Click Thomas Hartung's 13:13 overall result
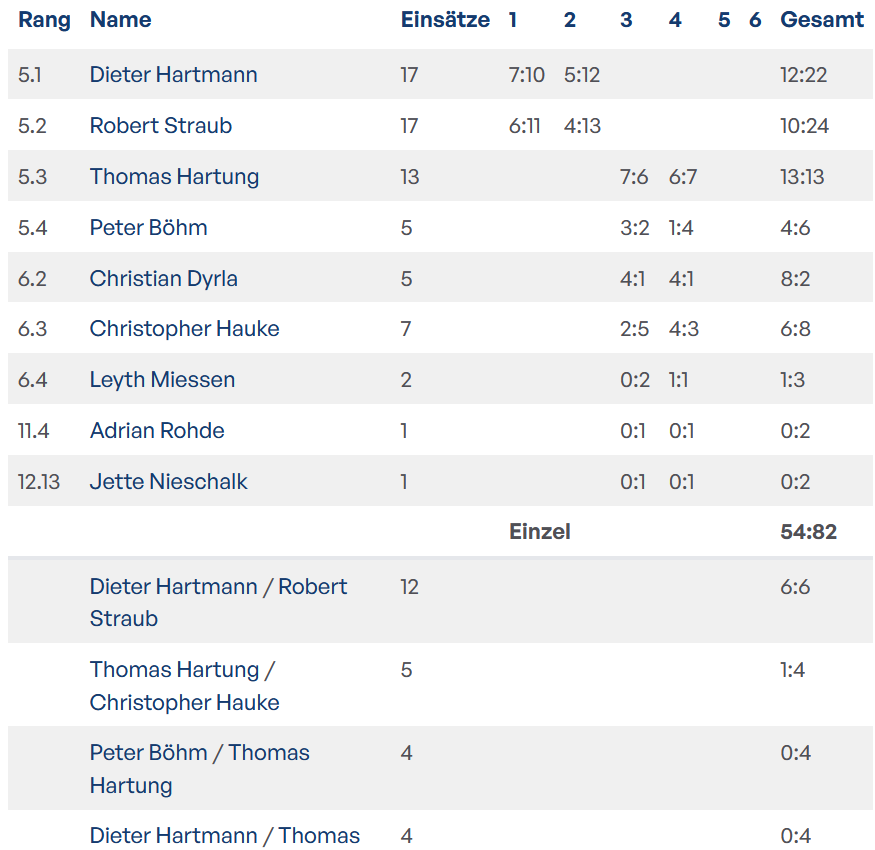Image resolution: width=875 pixels, height=850 pixels. coord(802,177)
